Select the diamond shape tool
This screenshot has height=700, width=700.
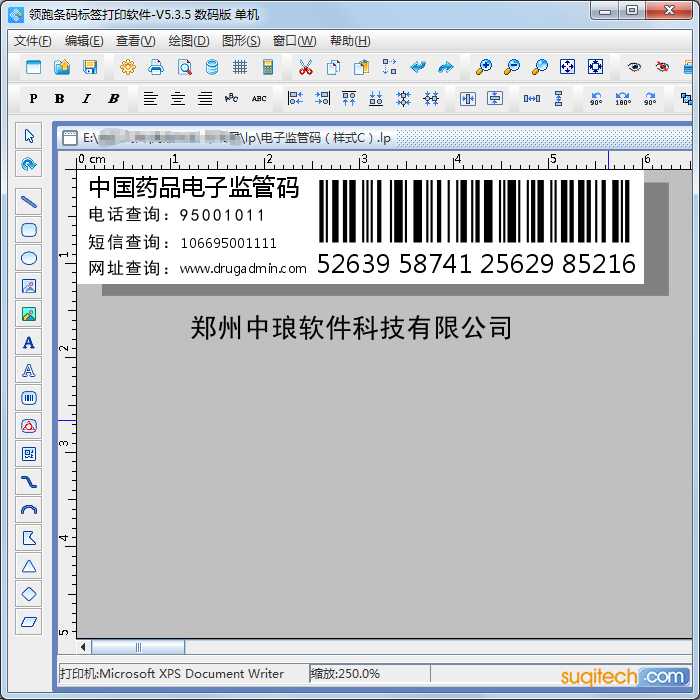[x=29, y=594]
